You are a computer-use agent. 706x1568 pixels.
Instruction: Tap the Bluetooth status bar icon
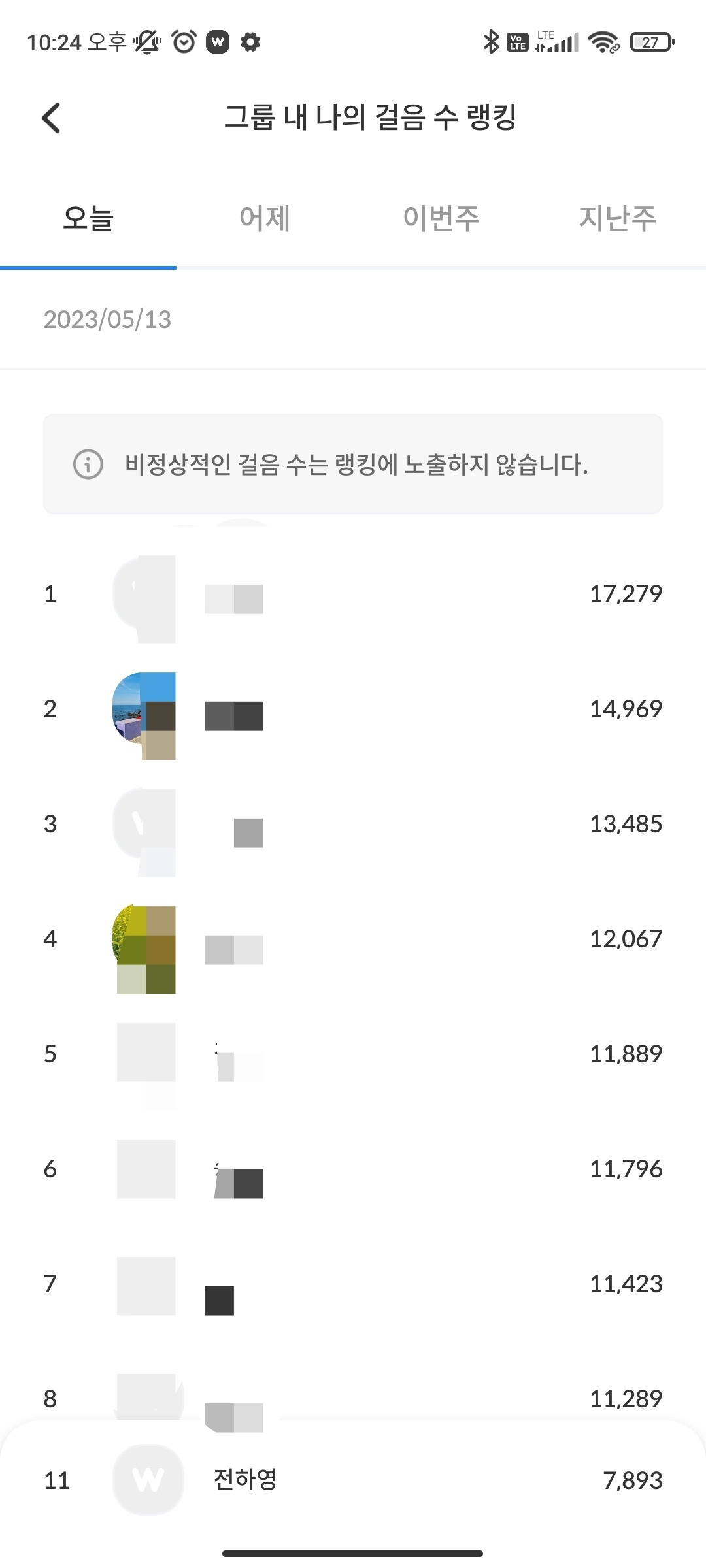[491, 42]
